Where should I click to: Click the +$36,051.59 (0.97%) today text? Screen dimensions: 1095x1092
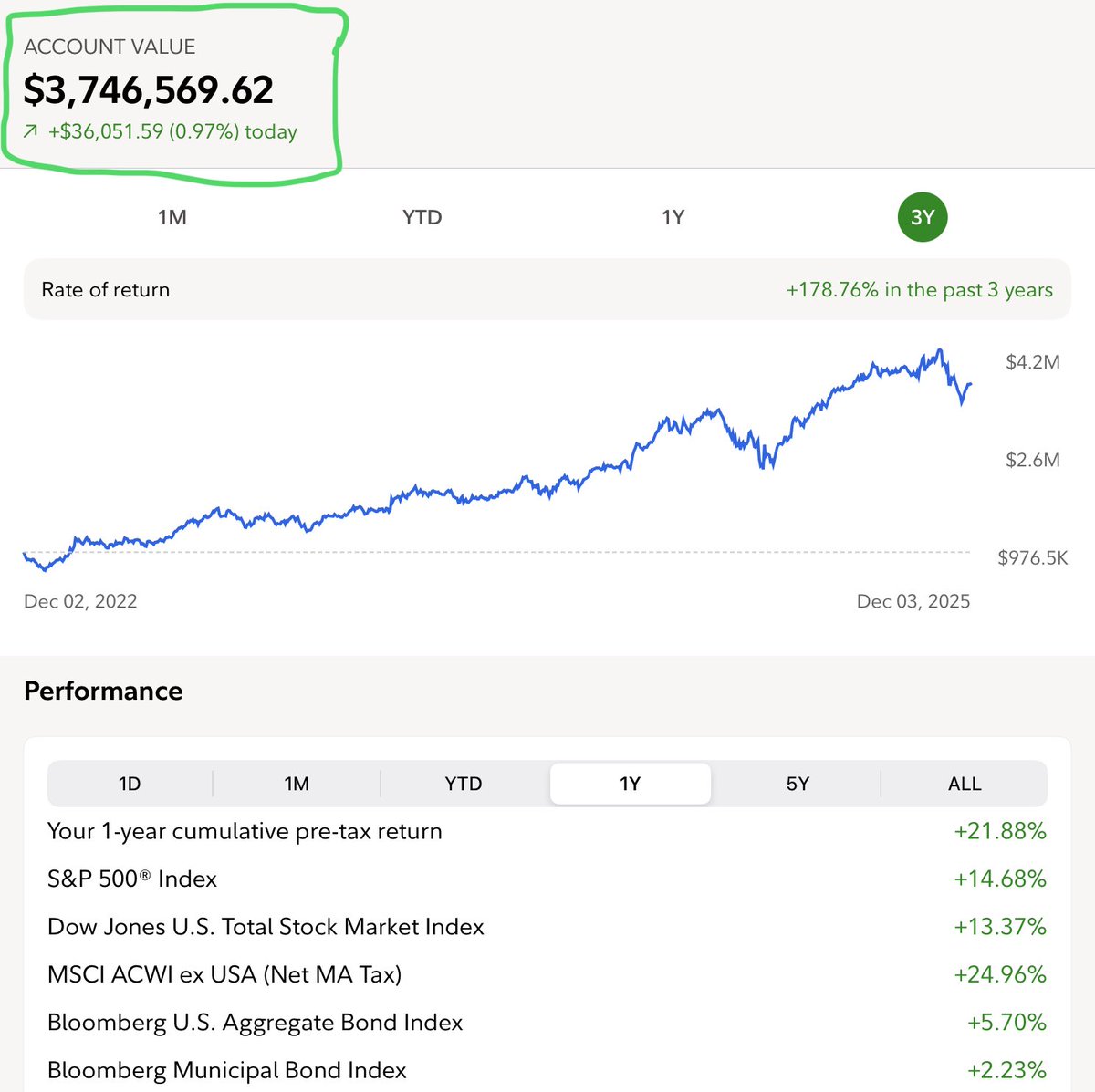(x=172, y=131)
